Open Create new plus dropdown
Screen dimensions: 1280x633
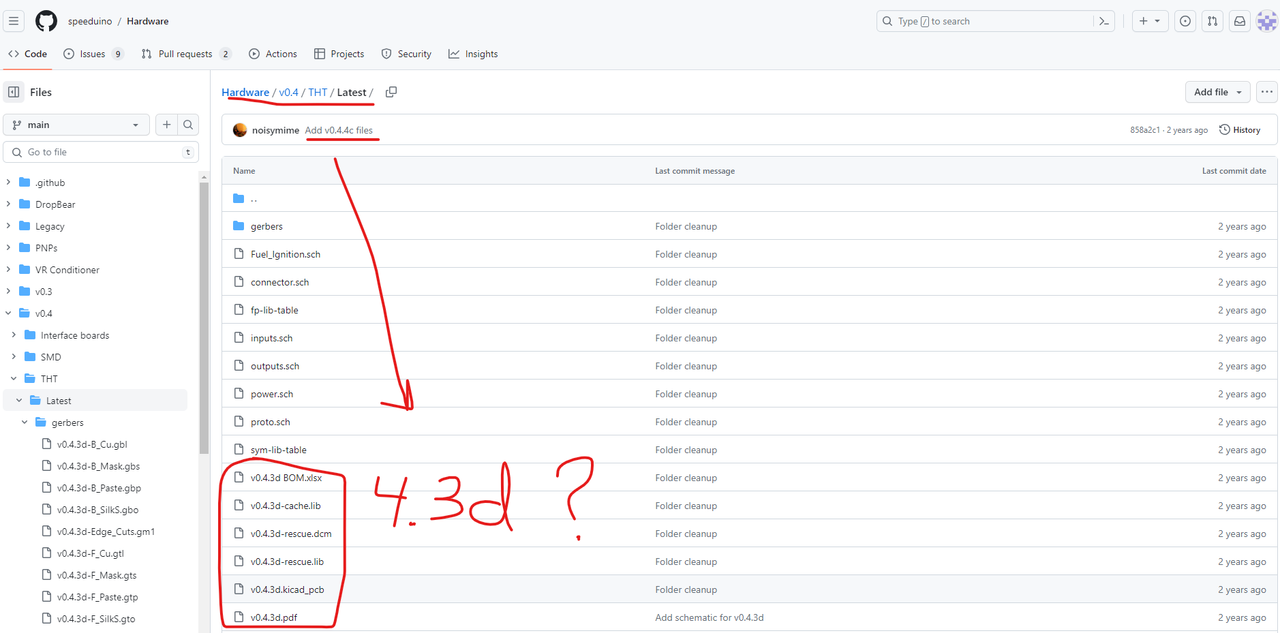1150,21
